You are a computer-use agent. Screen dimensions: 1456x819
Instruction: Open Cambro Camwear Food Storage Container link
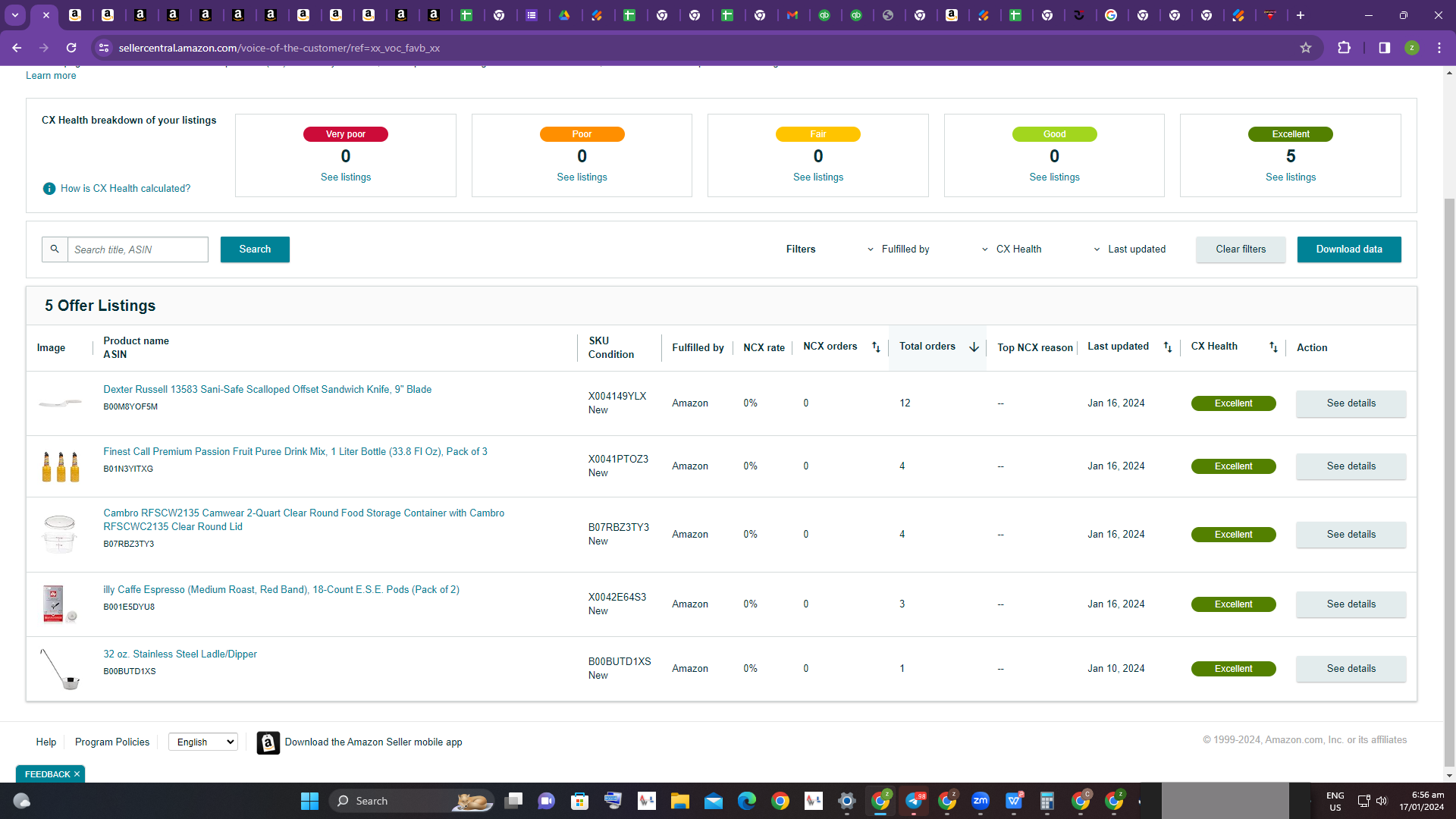(304, 520)
